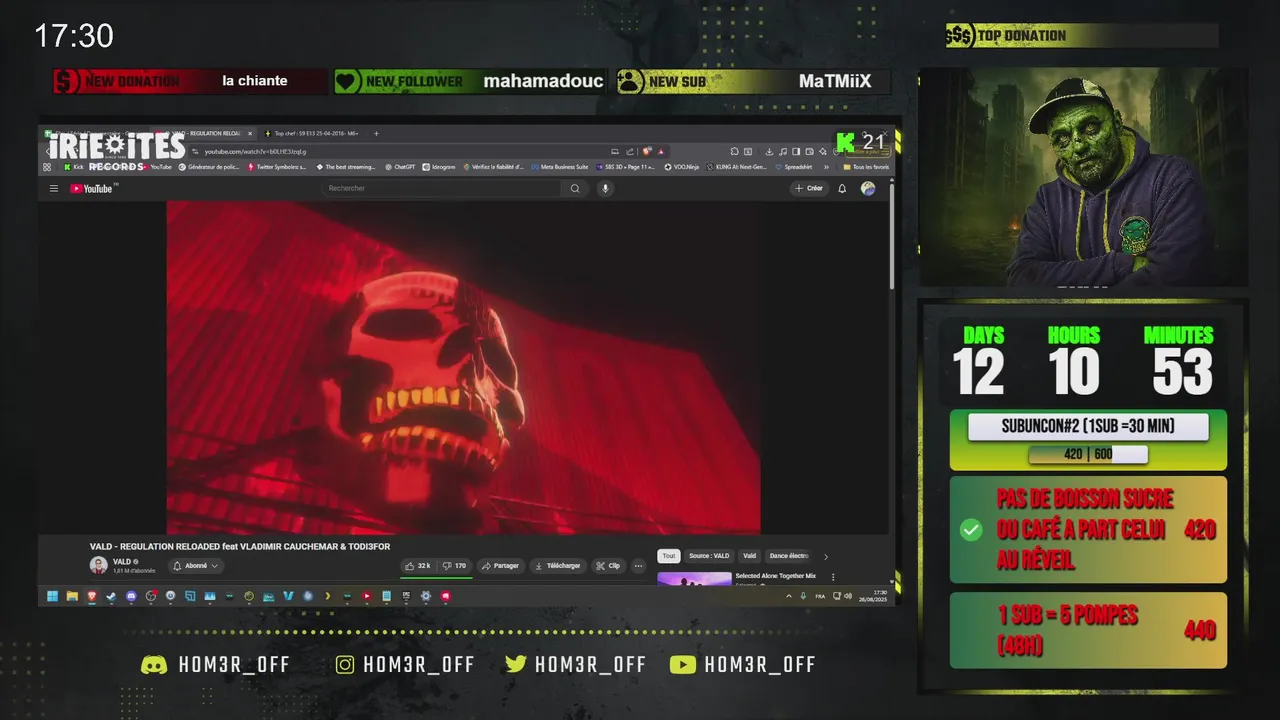Click the YouTube logo
The width and height of the screenshot is (1280, 720).
coord(94,188)
